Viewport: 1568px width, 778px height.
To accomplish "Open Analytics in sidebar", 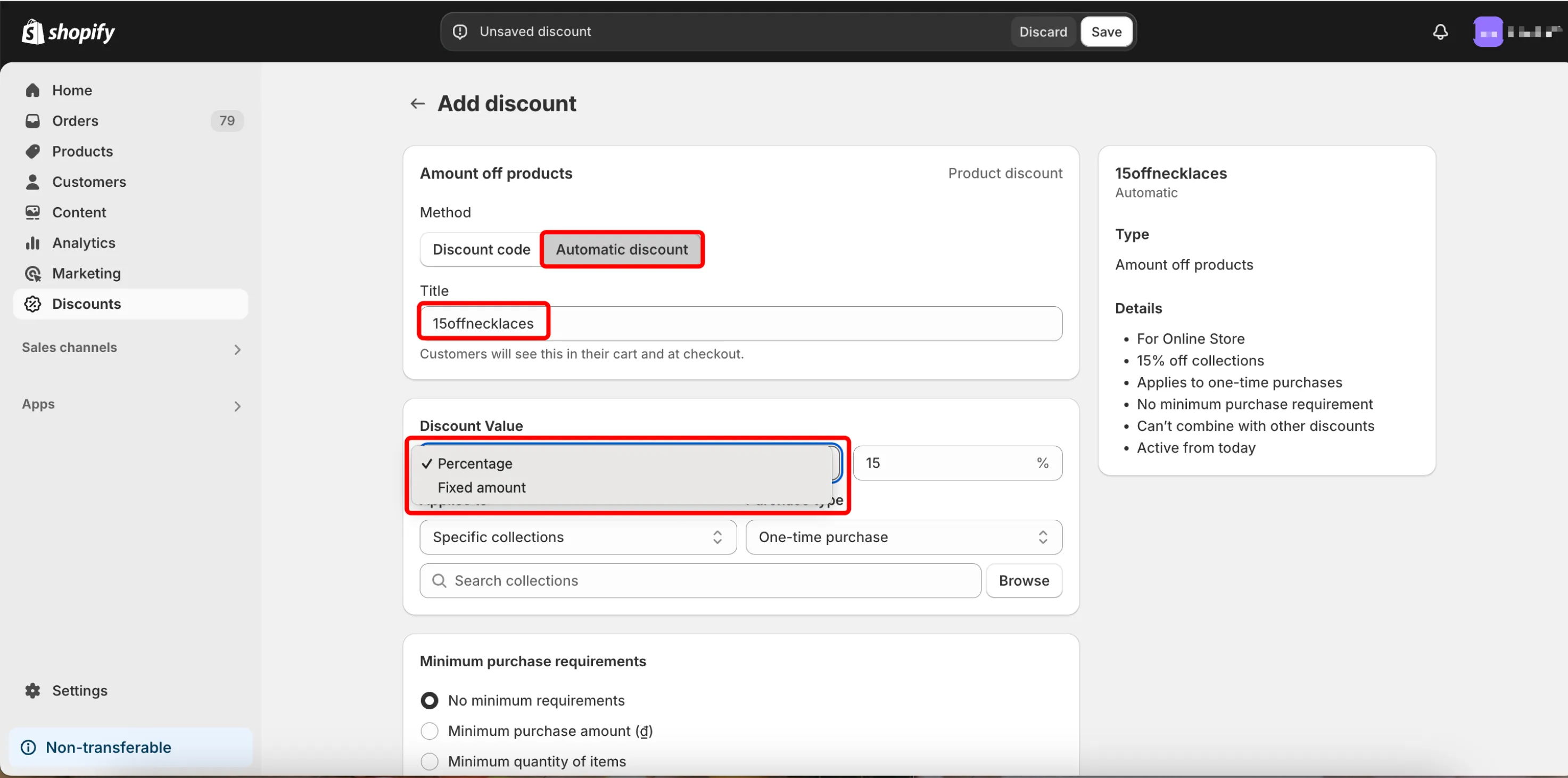I will pos(130,242).
